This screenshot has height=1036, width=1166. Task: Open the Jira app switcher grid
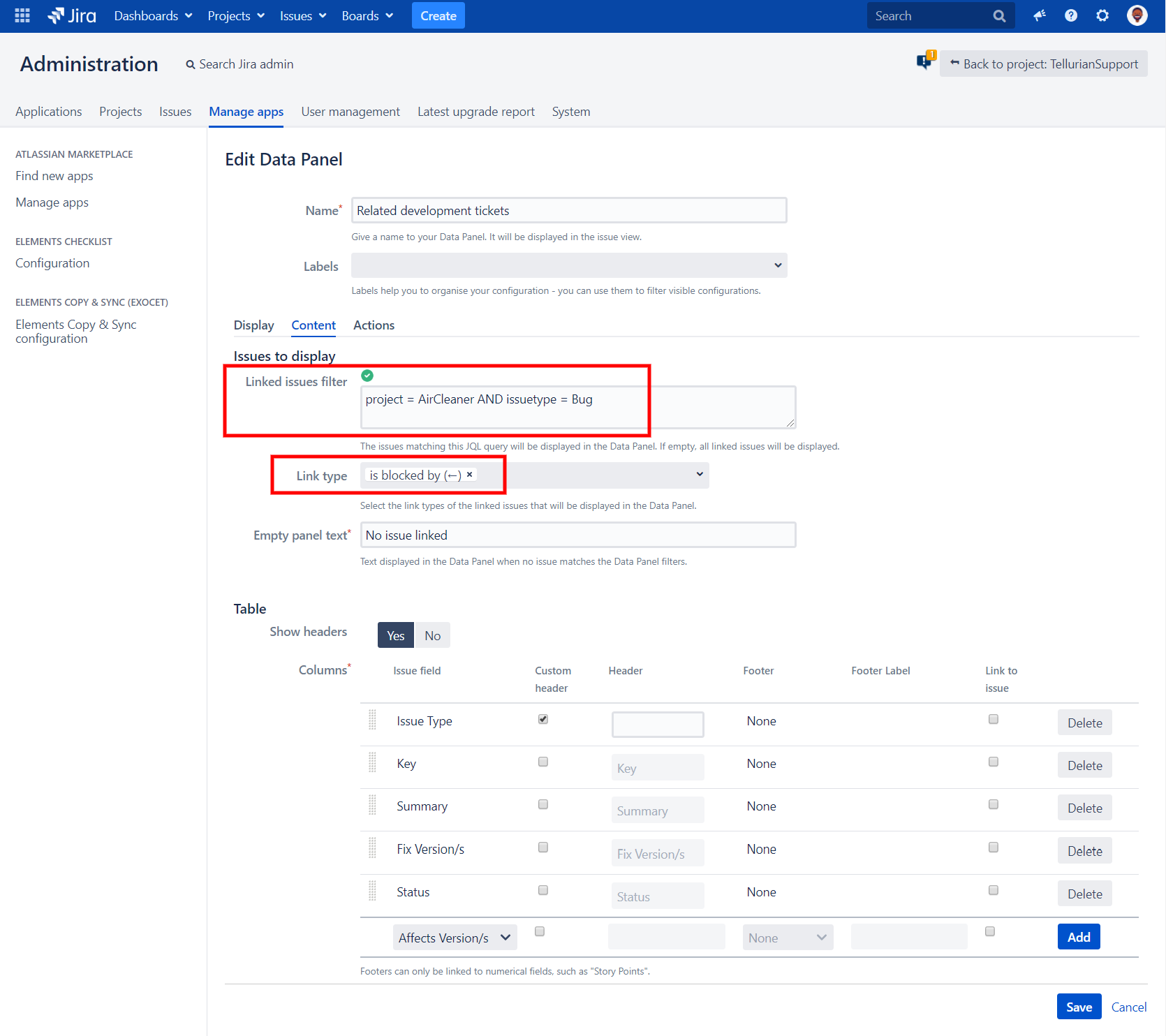(x=21, y=15)
